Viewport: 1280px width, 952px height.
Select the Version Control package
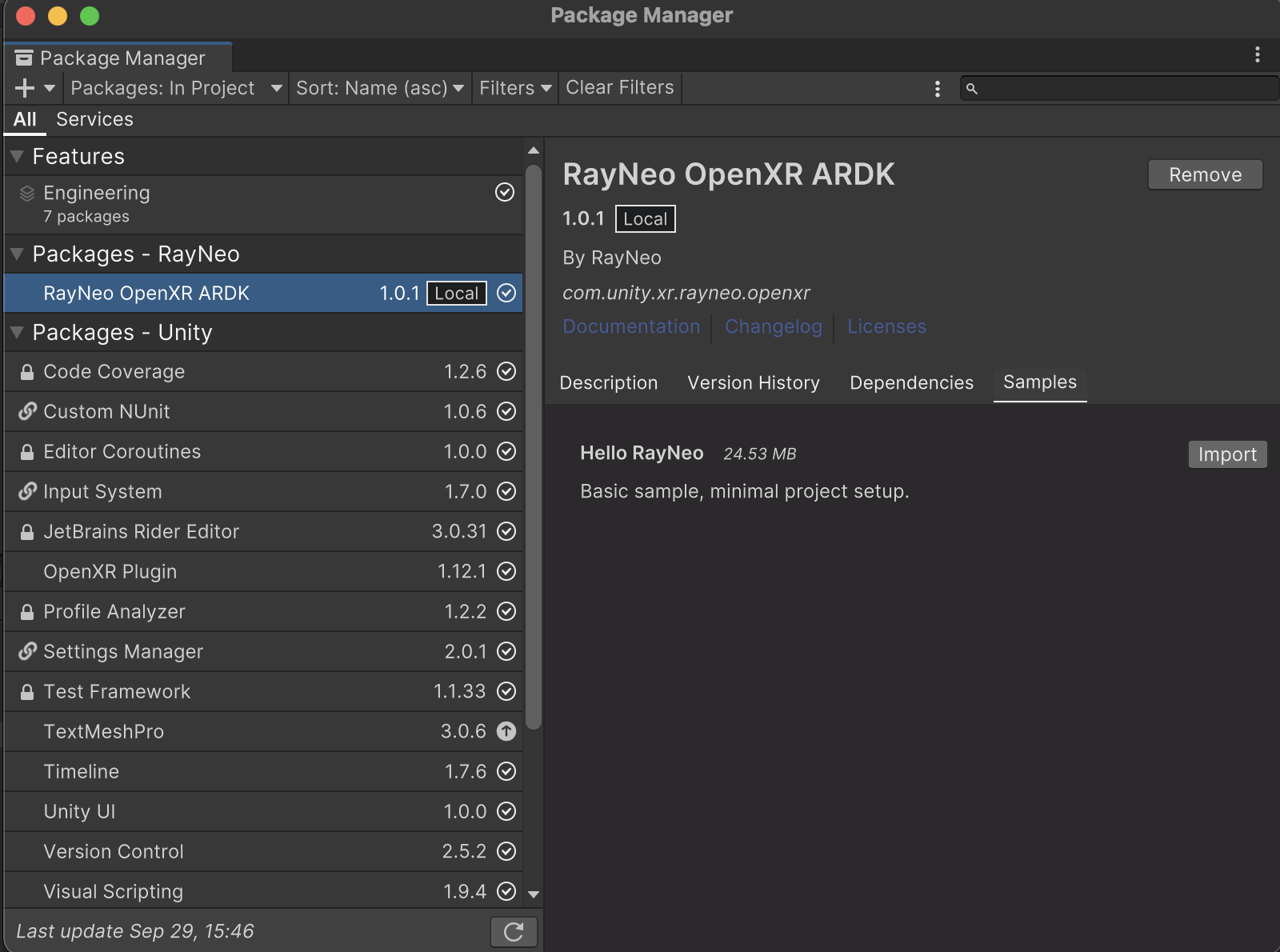(263, 851)
